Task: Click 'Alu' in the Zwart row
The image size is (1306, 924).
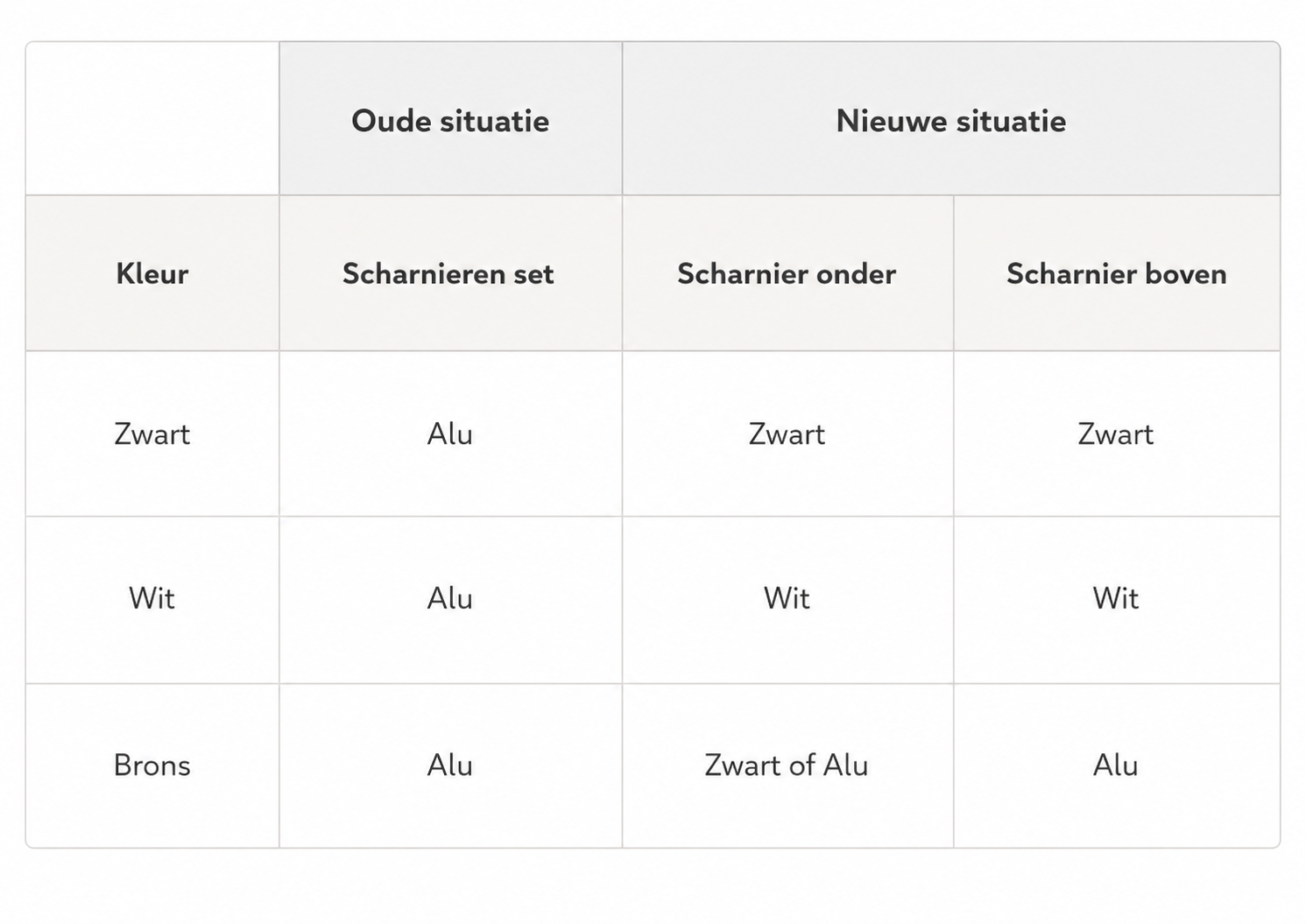Action: tap(450, 434)
